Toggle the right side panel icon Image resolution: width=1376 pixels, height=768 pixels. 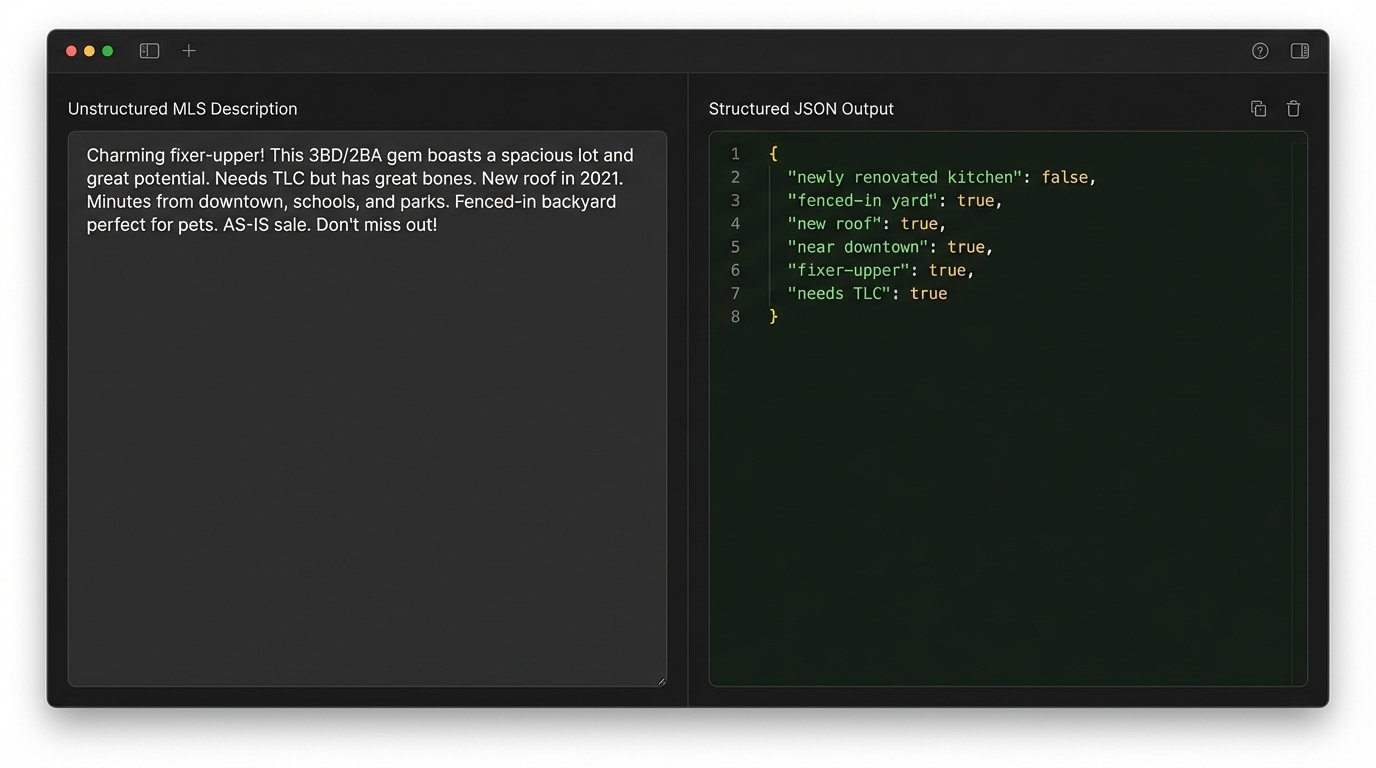(x=1300, y=51)
